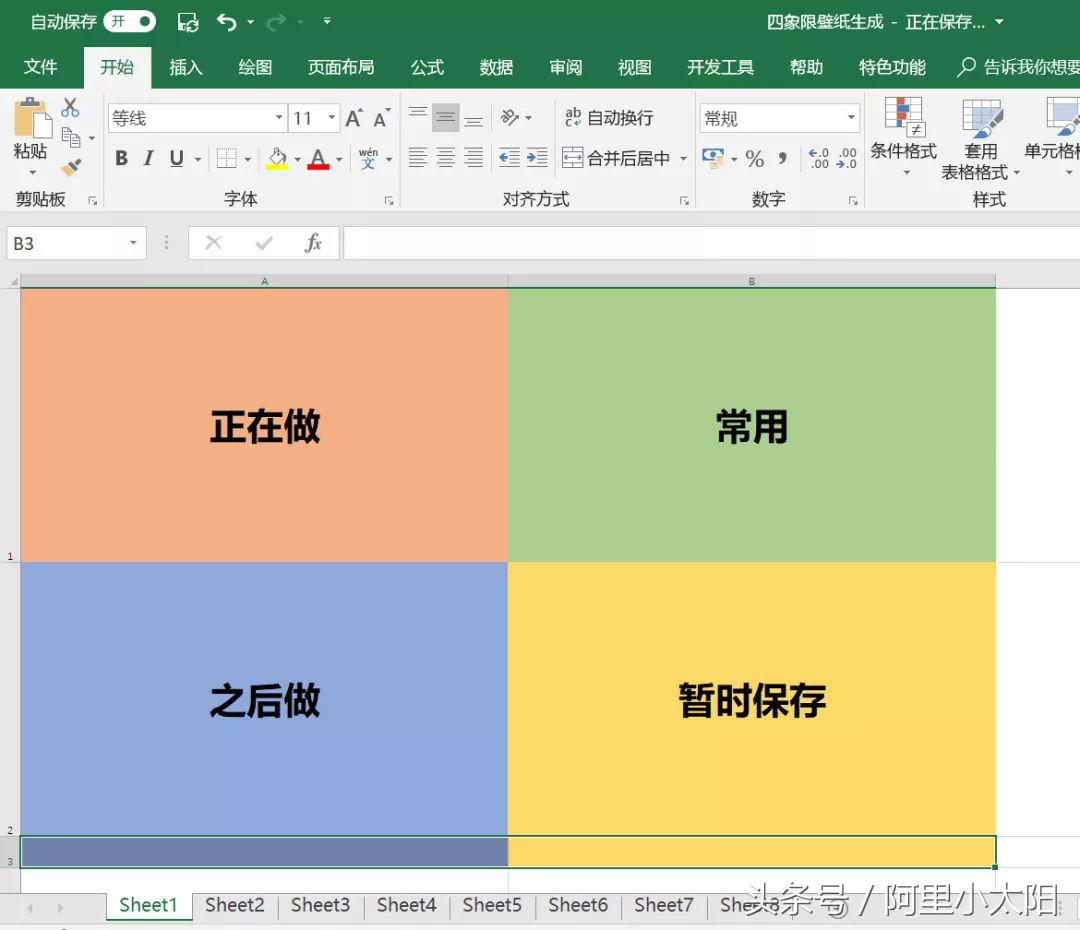Choose yellow from the highlight color swatch
Image resolution: width=1080 pixels, height=930 pixels.
pyautogui.click(x=275, y=165)
